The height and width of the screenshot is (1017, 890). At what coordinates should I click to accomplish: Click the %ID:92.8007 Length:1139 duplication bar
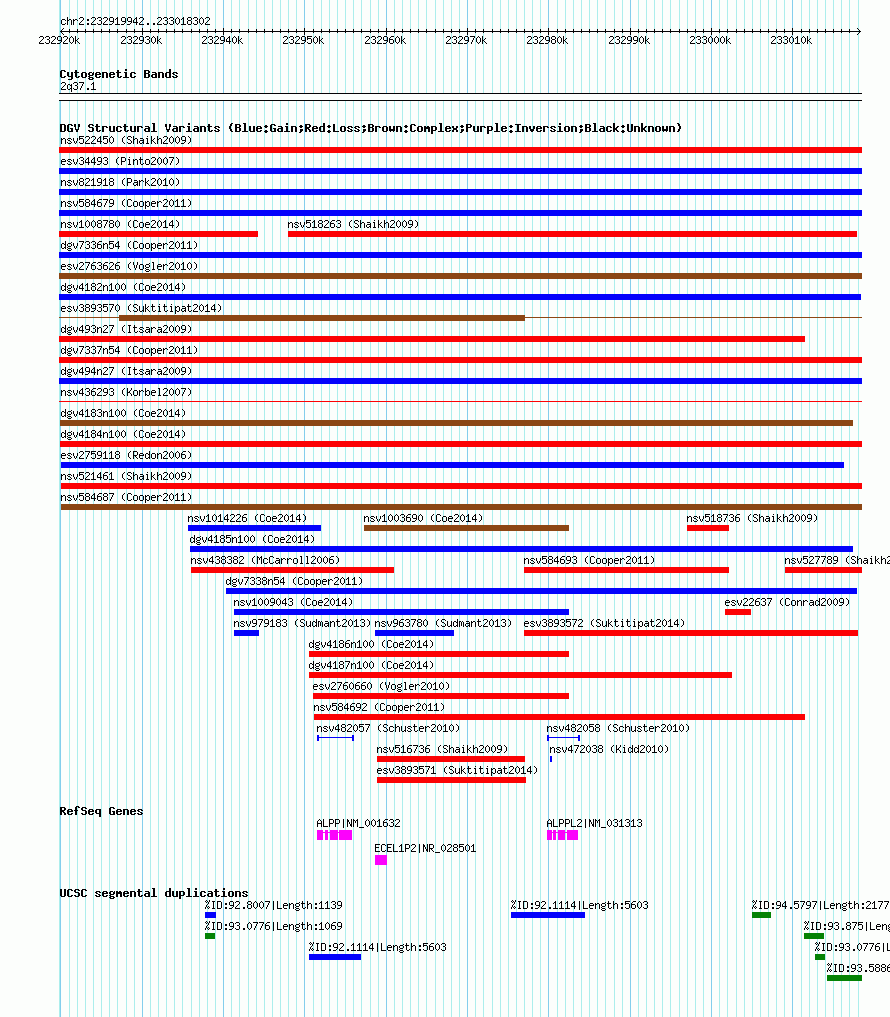210,915
